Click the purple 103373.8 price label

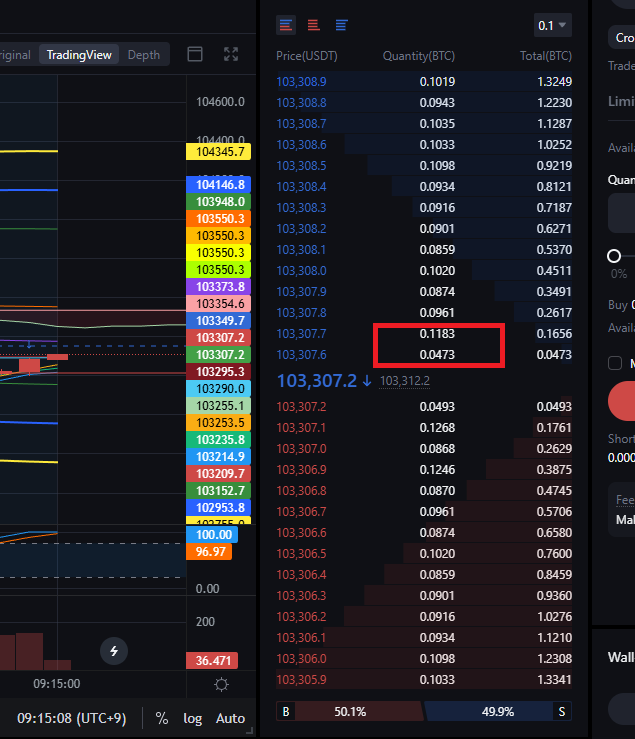219,287
